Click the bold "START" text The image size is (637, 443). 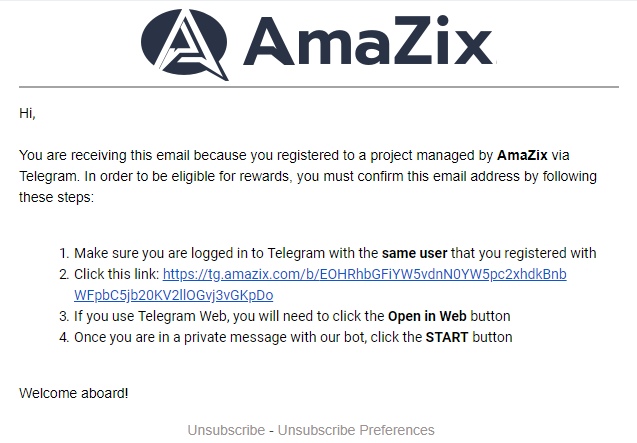coord(446,337)
